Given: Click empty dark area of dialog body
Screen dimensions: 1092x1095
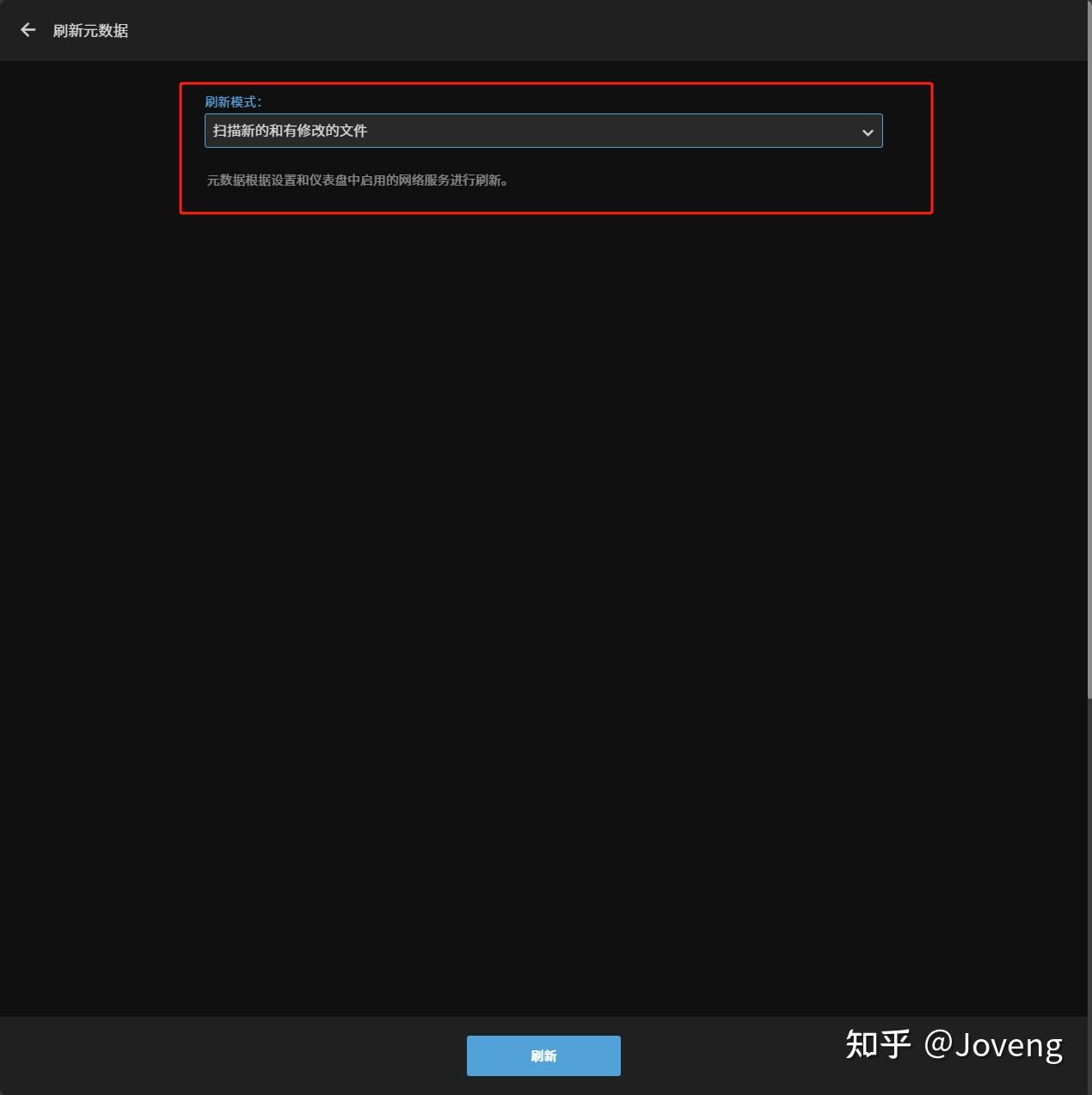Looking at the screenshot, I should pyautogui.click(x=543, y=602).
